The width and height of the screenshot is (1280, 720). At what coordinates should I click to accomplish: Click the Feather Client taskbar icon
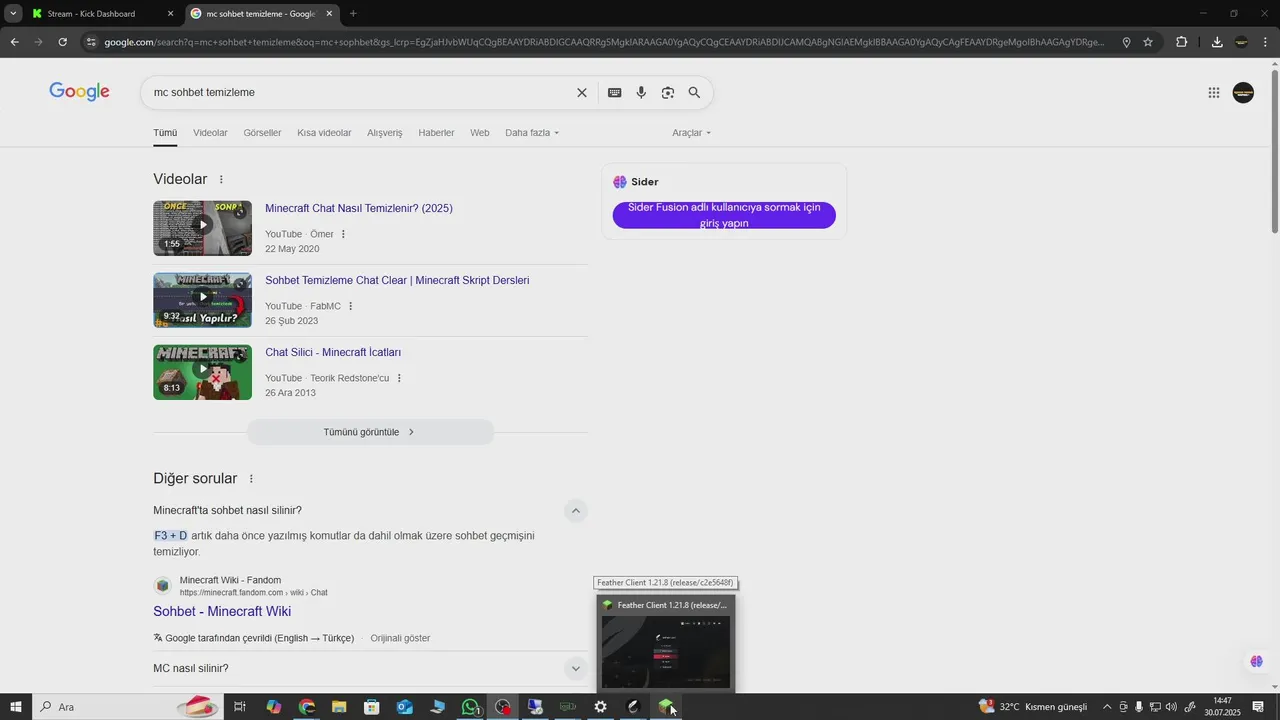(665, 707)
